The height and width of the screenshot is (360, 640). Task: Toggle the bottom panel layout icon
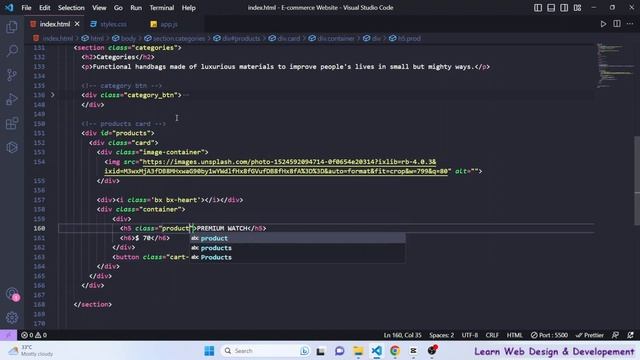click(551, 8)
